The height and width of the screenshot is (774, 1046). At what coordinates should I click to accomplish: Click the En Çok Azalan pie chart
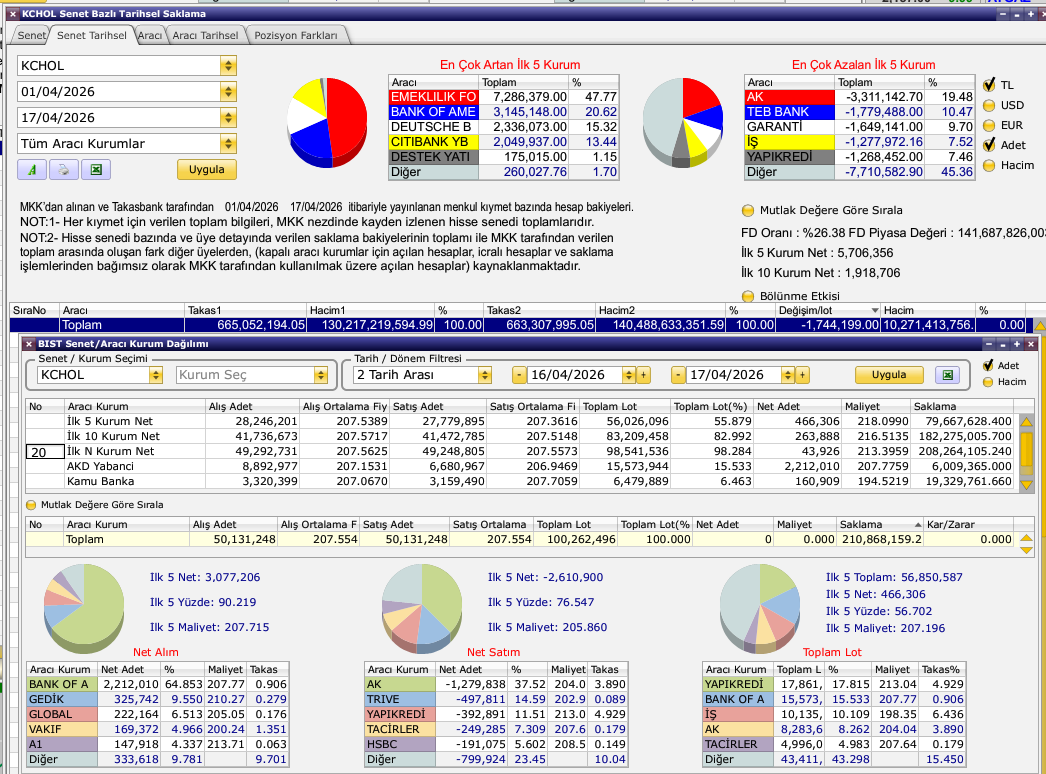682,122
